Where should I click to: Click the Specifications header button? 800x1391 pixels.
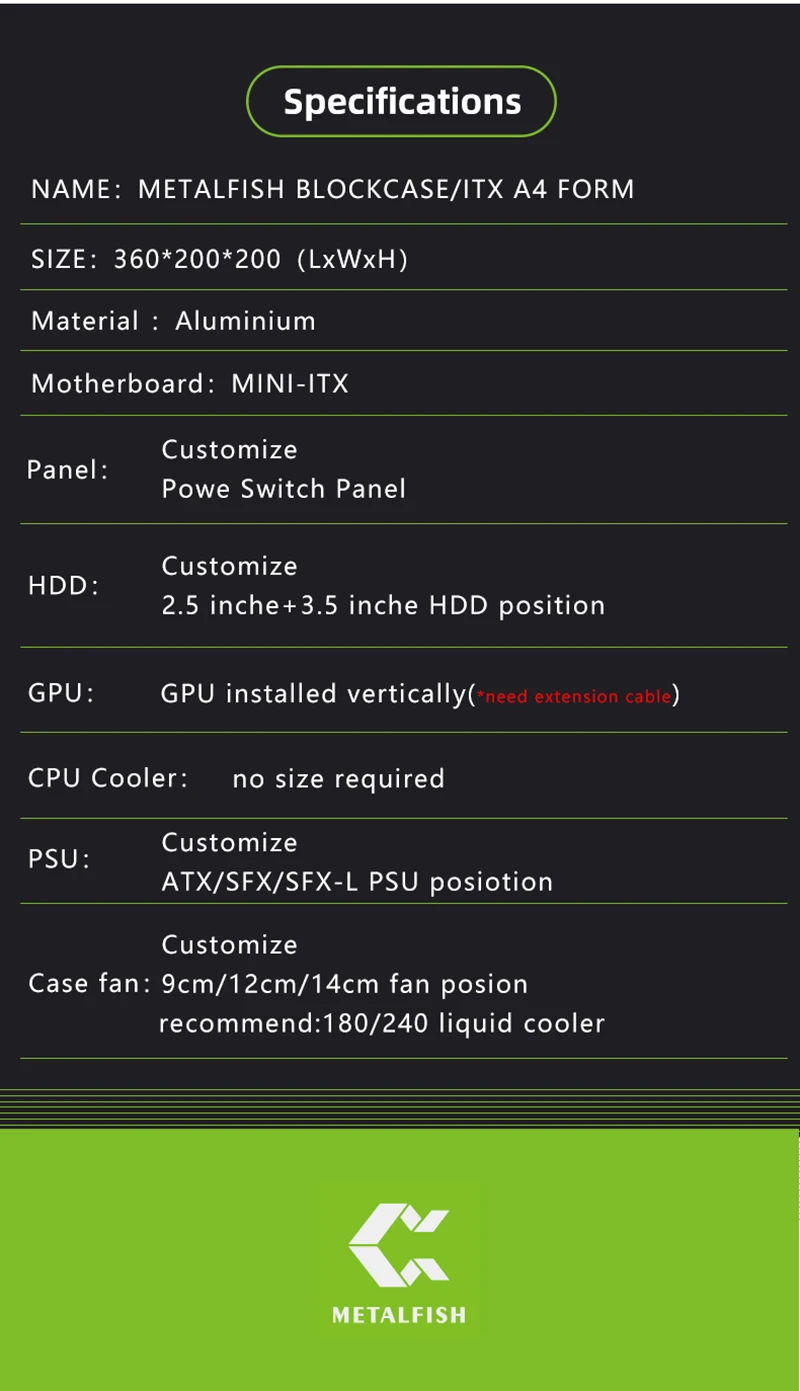(401, 101)
